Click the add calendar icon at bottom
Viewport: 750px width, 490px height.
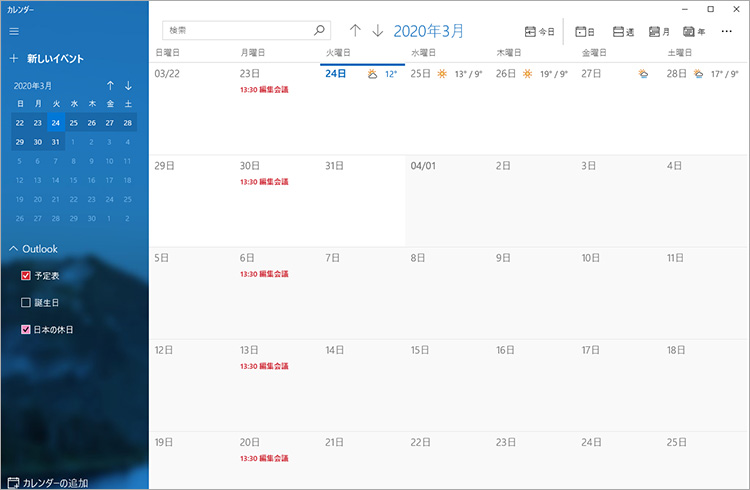click(x=13, y=482)
